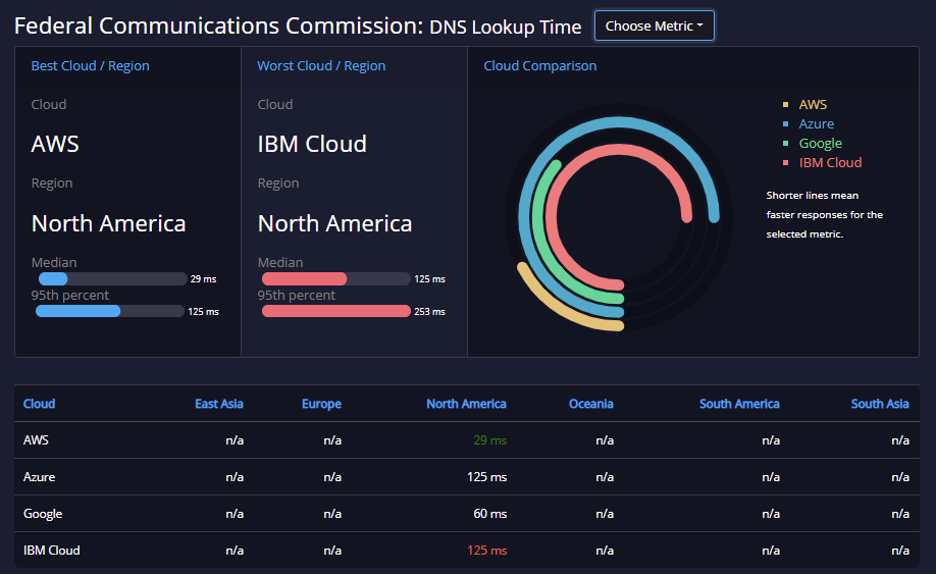Click the Federal Communications Commission title
Screen dimensions: 936x574
(x=218, y=26)
